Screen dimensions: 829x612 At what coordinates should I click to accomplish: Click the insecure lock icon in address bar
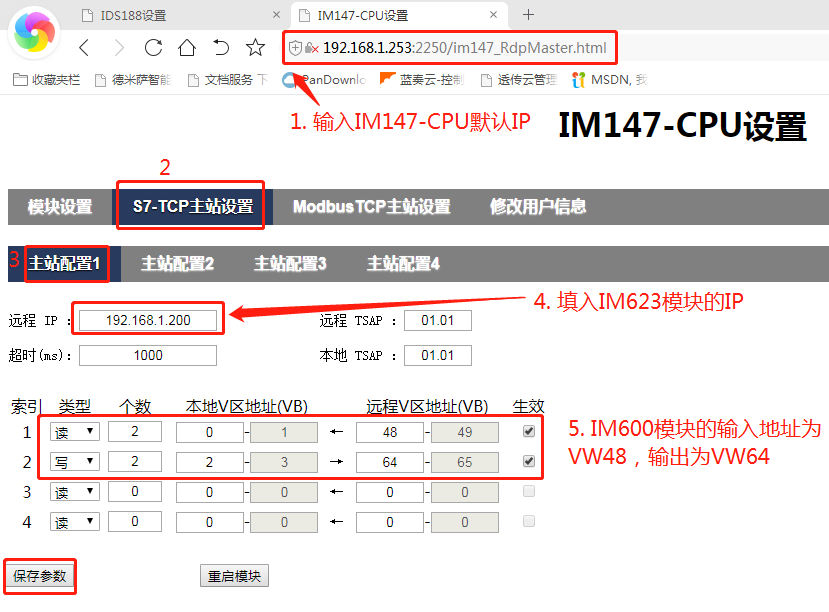coord(311,48)
